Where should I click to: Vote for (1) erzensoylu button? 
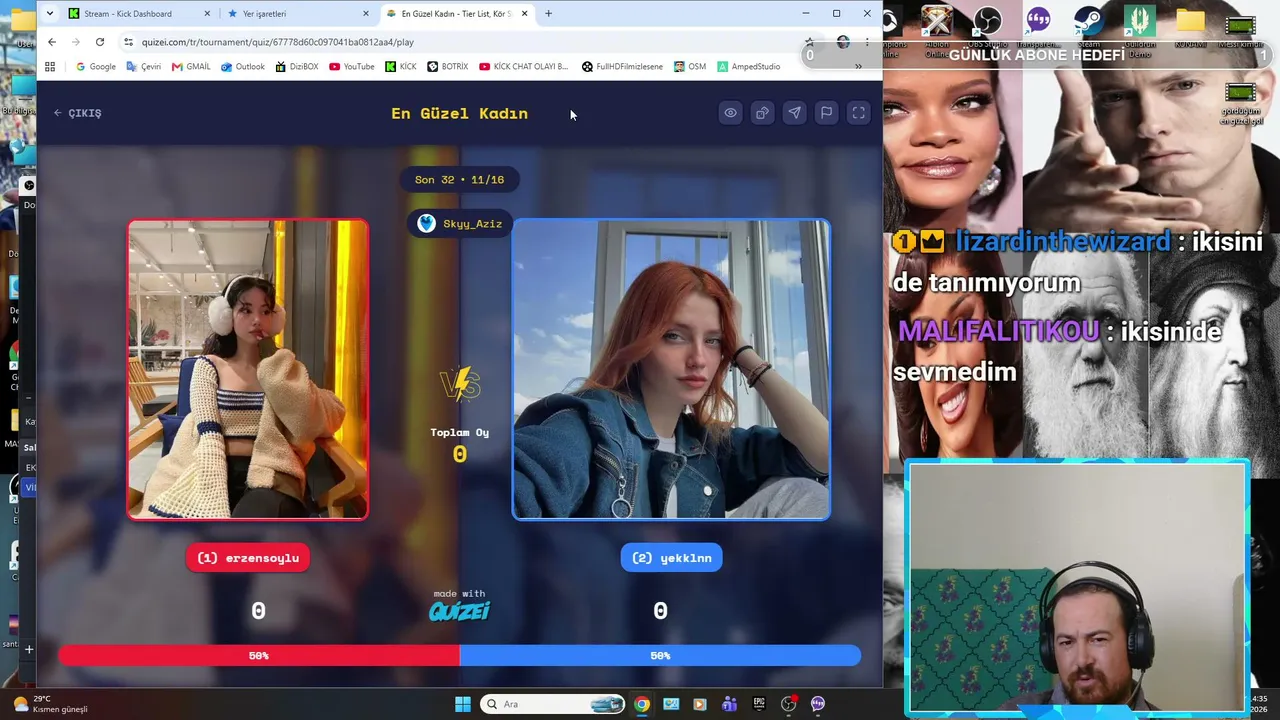(248, 558)
